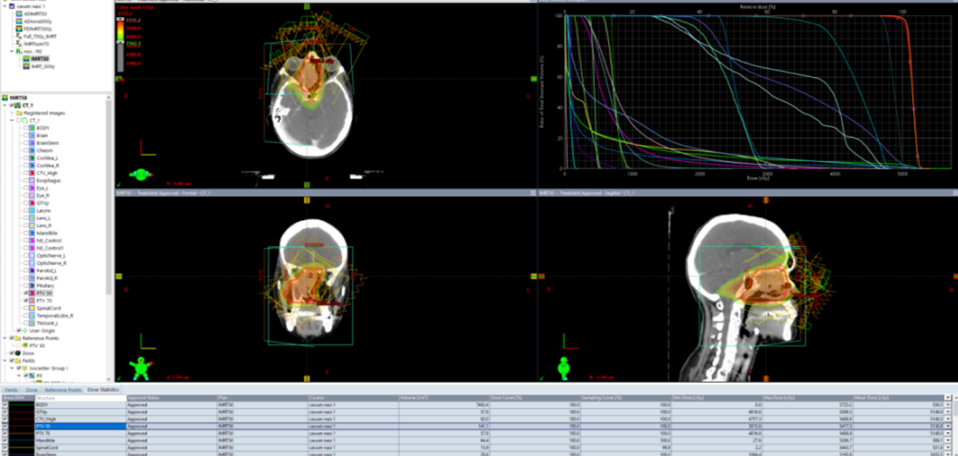958x456 pixels.
Task: Click the patient orientation figure in transversal view
Action: [x=141, y=175]
